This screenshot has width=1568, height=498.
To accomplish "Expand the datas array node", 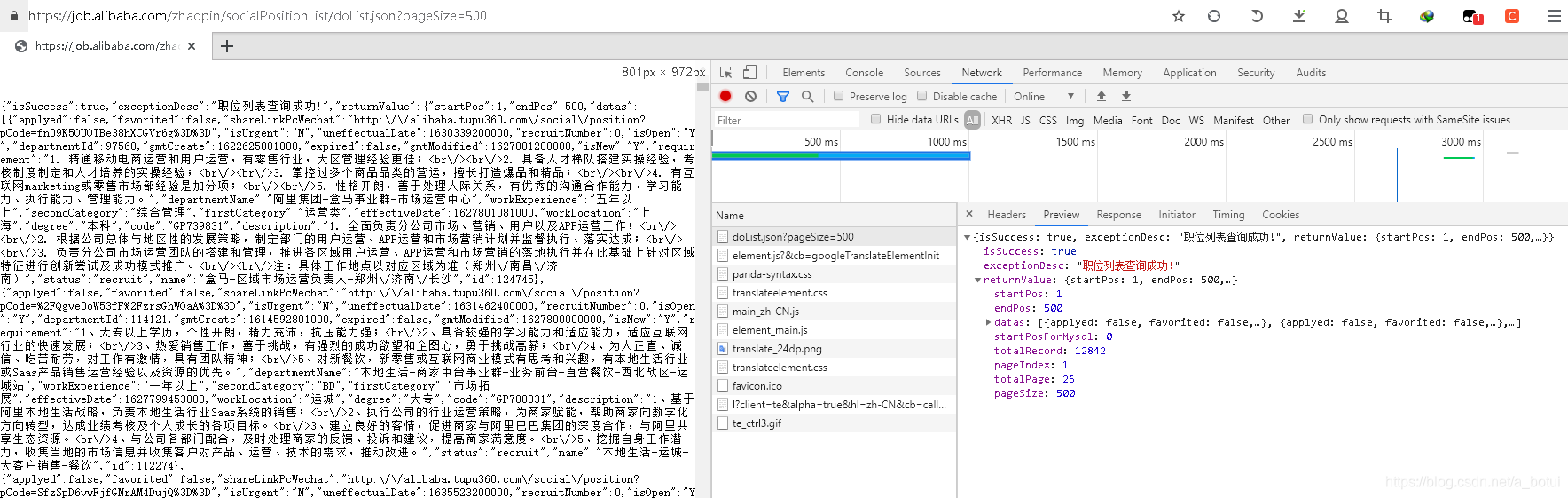I will [x=989, y=322].
